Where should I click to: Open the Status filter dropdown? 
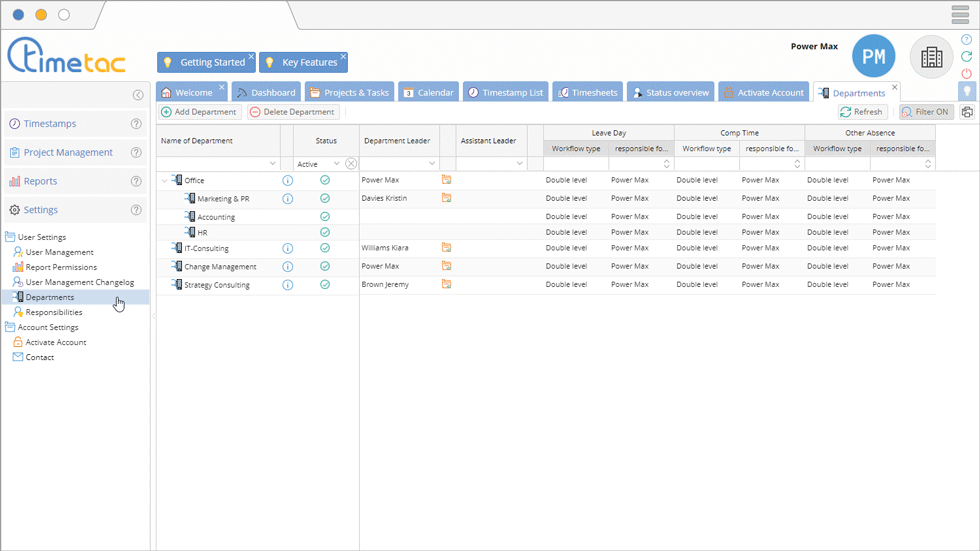click(x=336, y=164)
